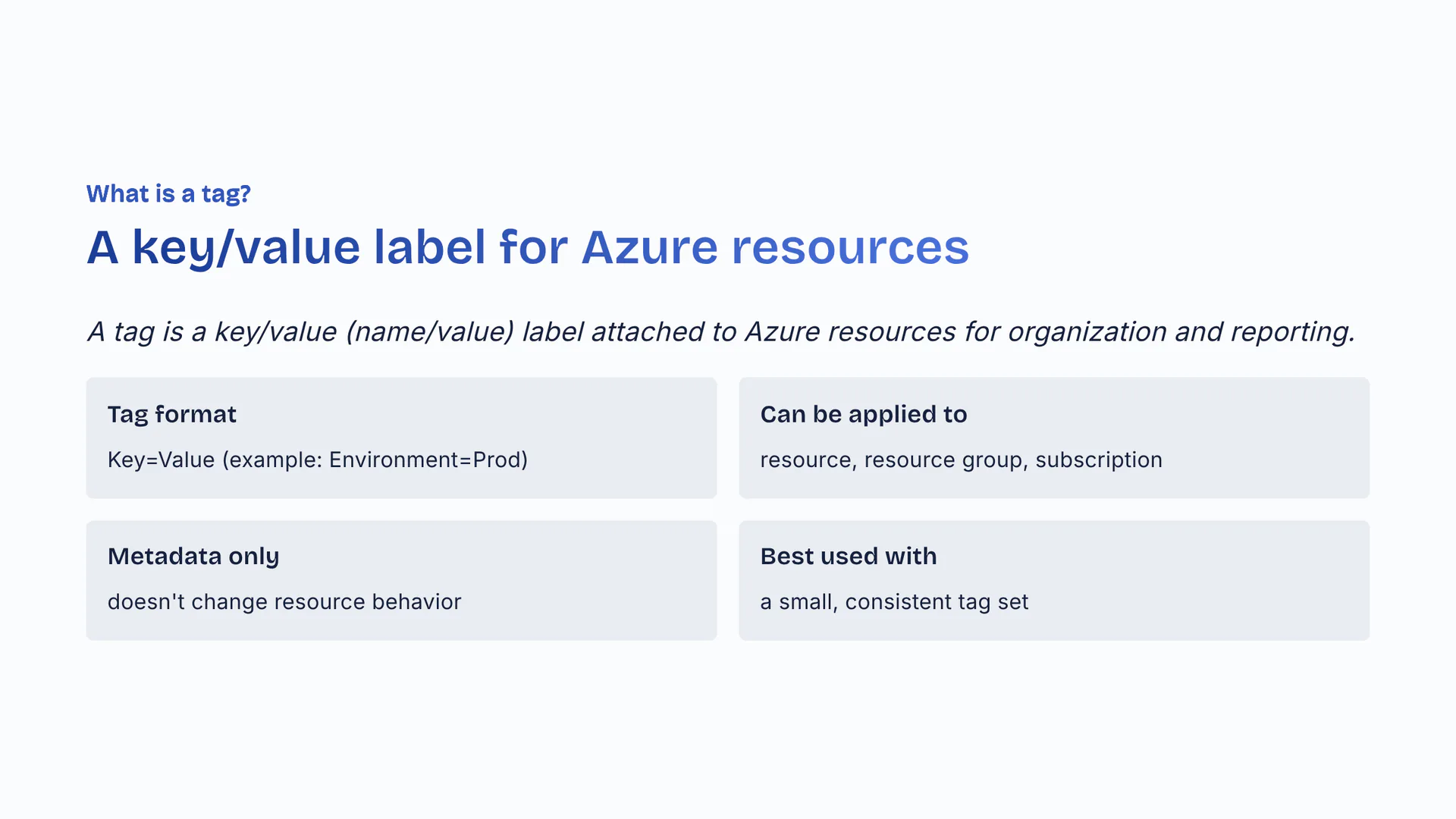Select the "Tag format" card heading
Viewport: 1456px width, 819px height.
coord(172,414)
